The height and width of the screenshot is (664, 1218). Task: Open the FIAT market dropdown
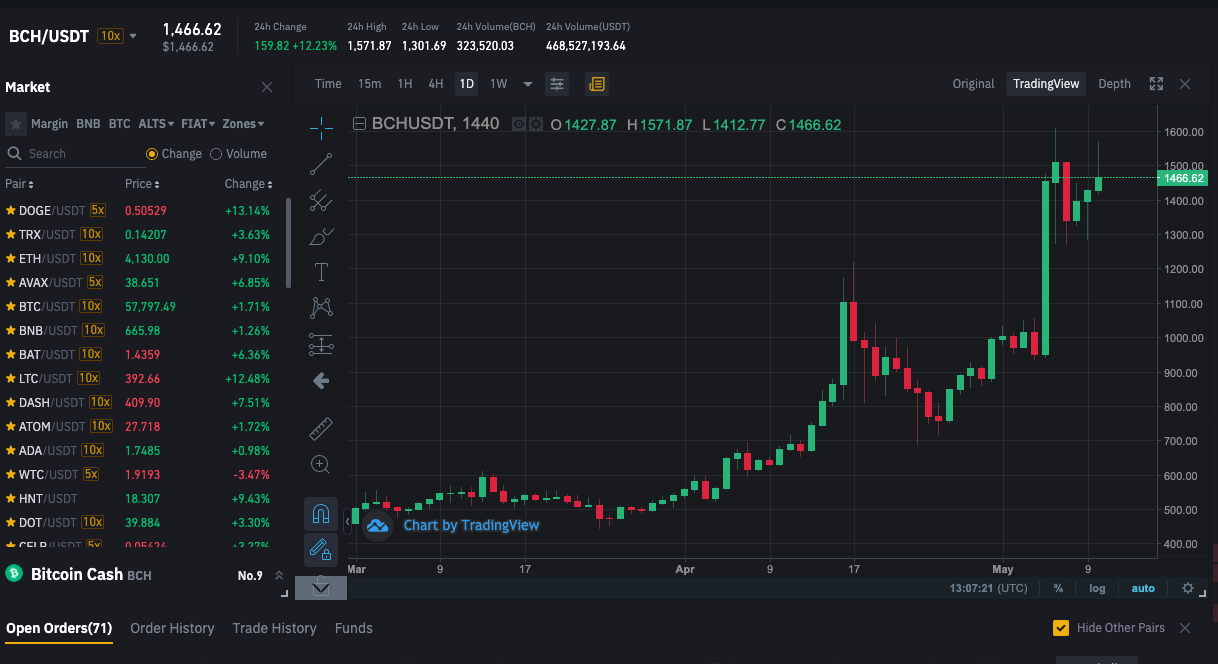click(x=198, y=124)
